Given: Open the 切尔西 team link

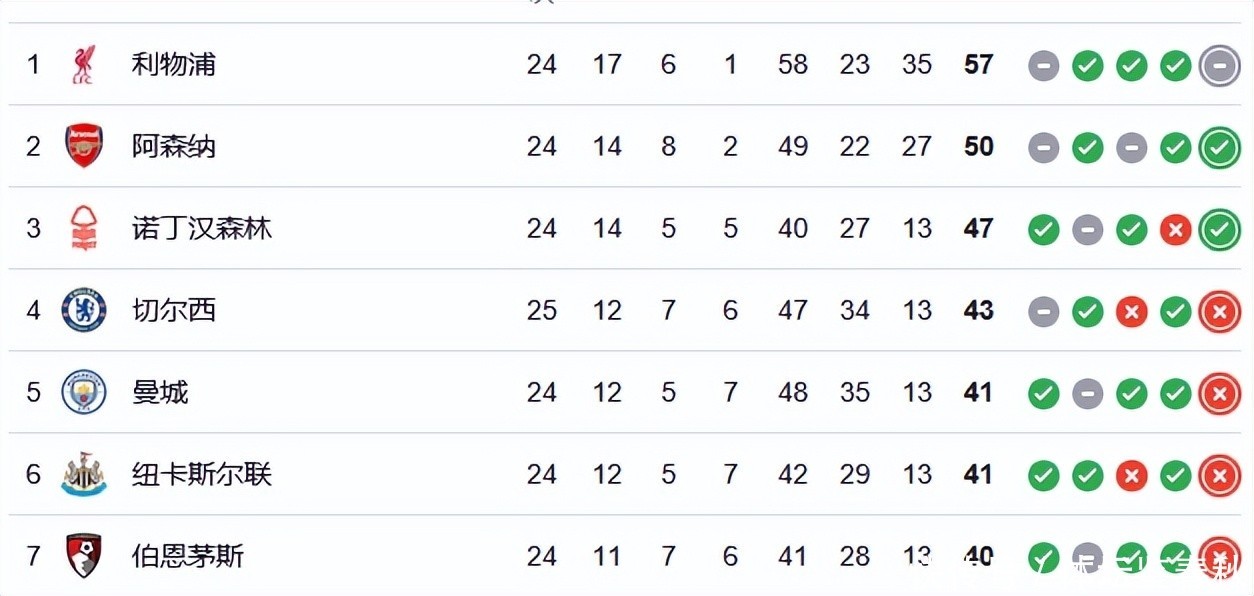Looking at the screenshot, I should point(174,311).
